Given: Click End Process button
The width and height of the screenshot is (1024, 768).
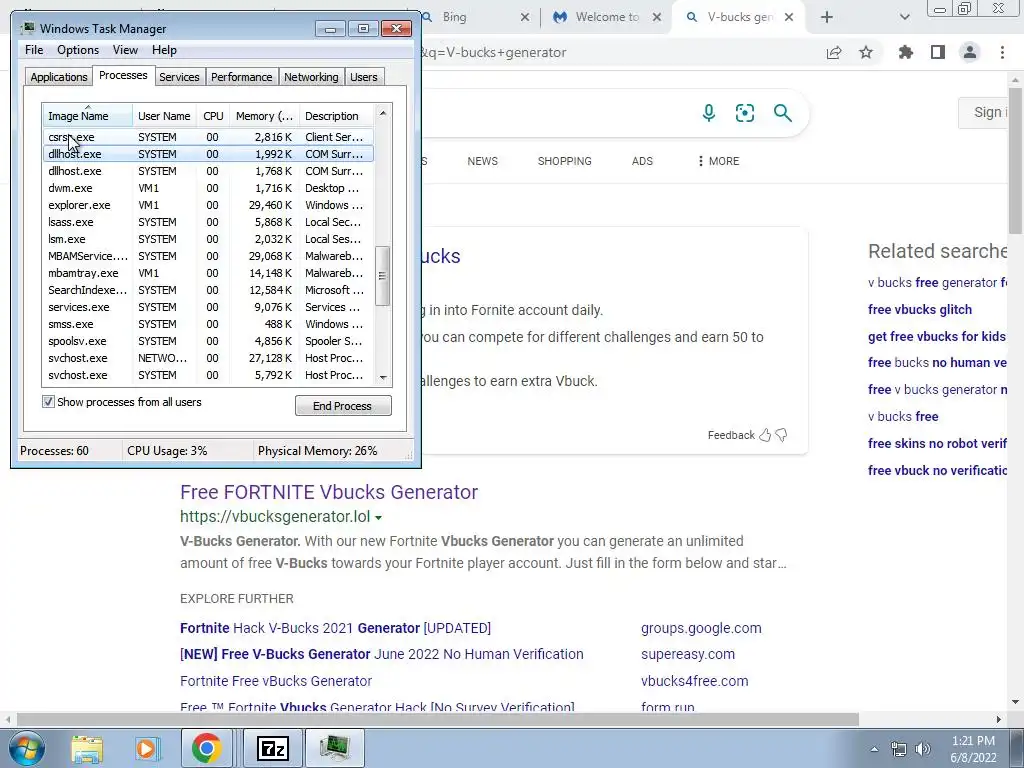Looking at the screenshot, I should click(x=343, y=406).
